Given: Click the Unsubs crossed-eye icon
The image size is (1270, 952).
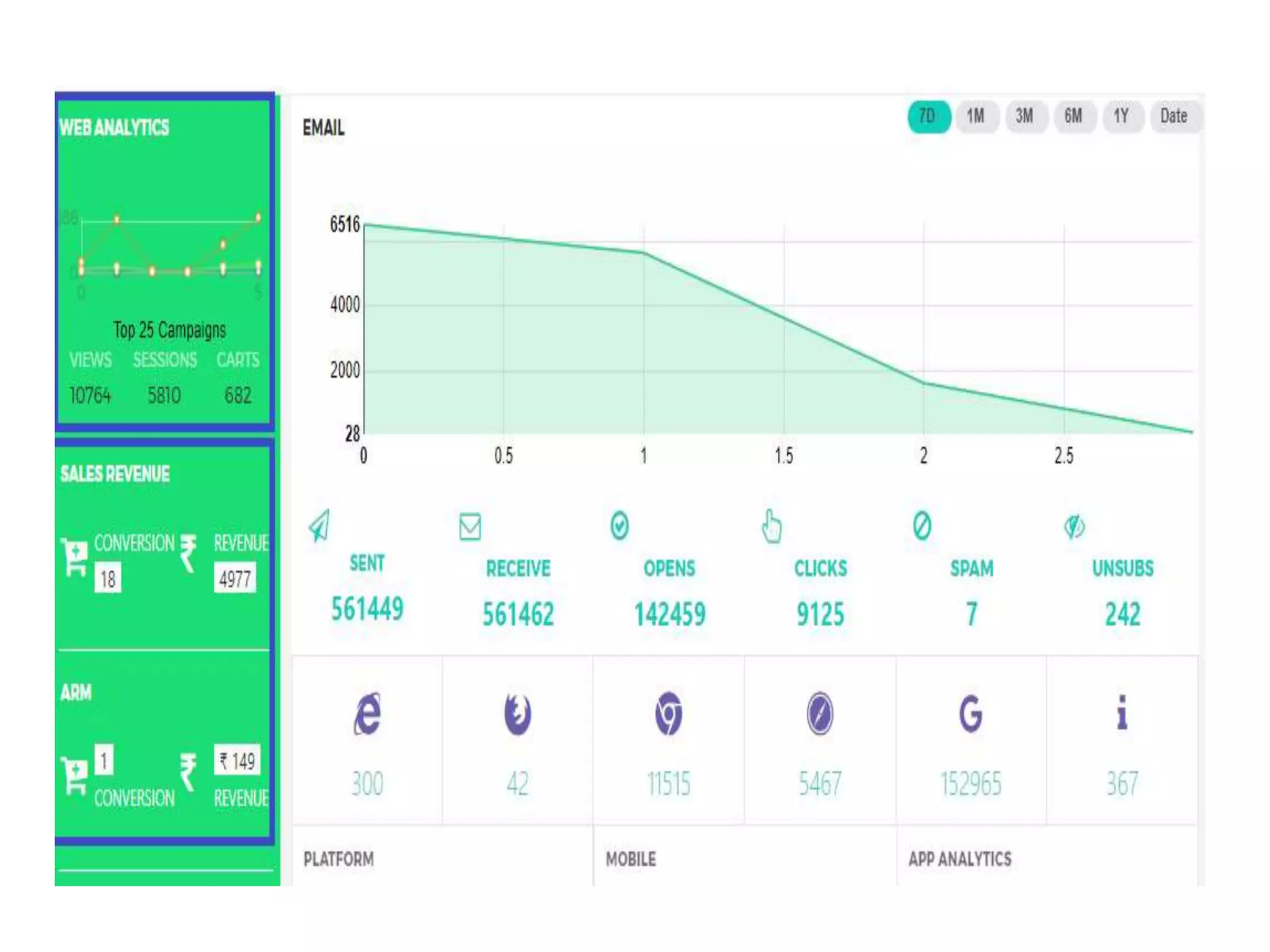Looking at the screenshot, I should point(1074,527).
